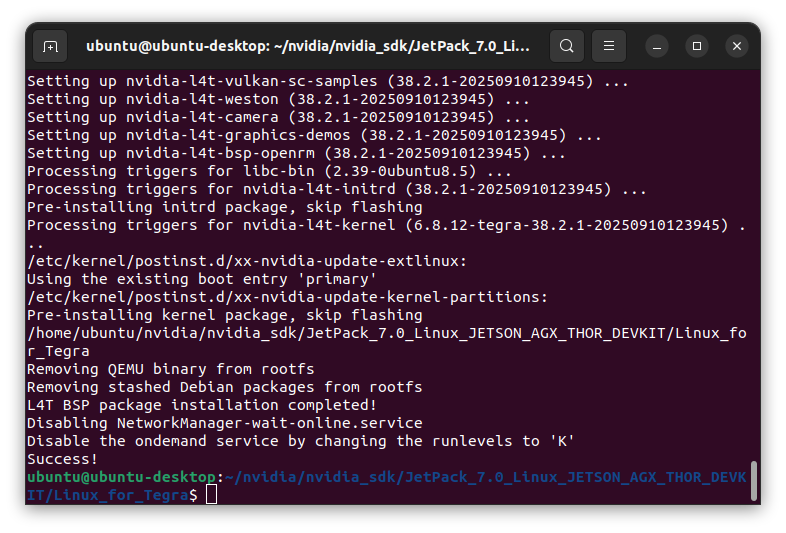Minimize the terminal window
The image size is (786, 533).
[657, 47]
